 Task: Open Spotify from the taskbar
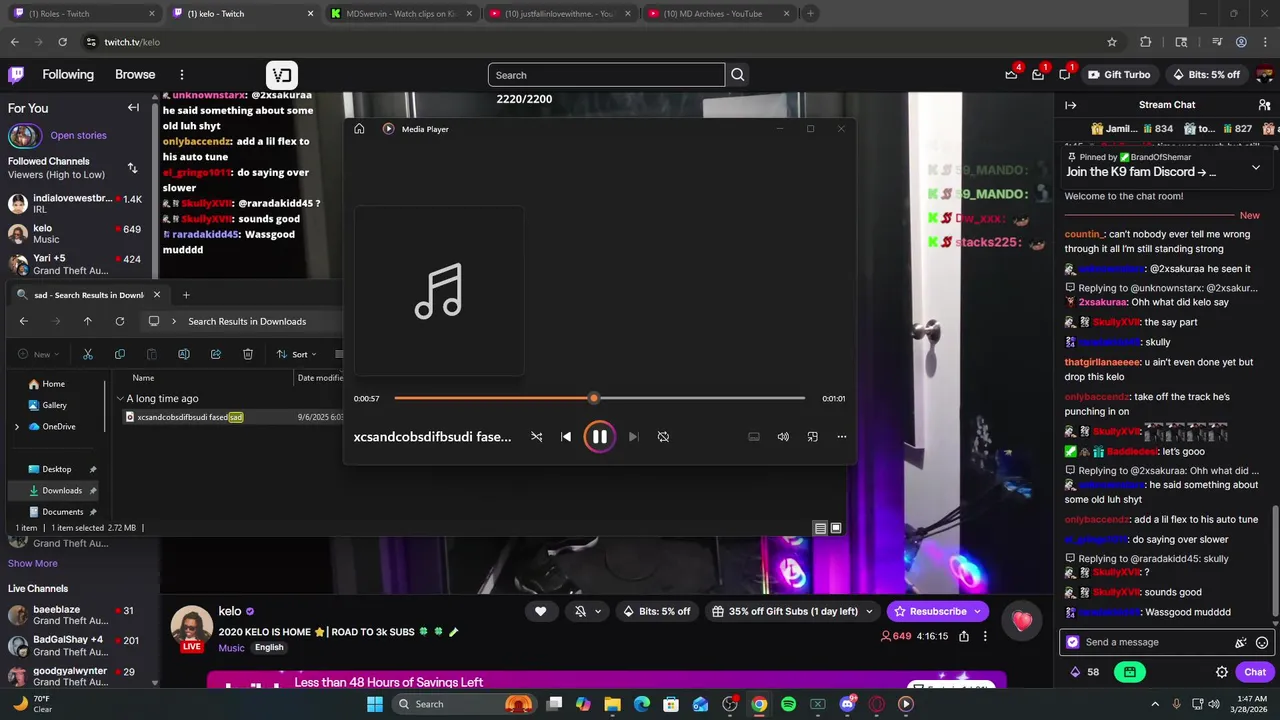[x=788, y=704]
